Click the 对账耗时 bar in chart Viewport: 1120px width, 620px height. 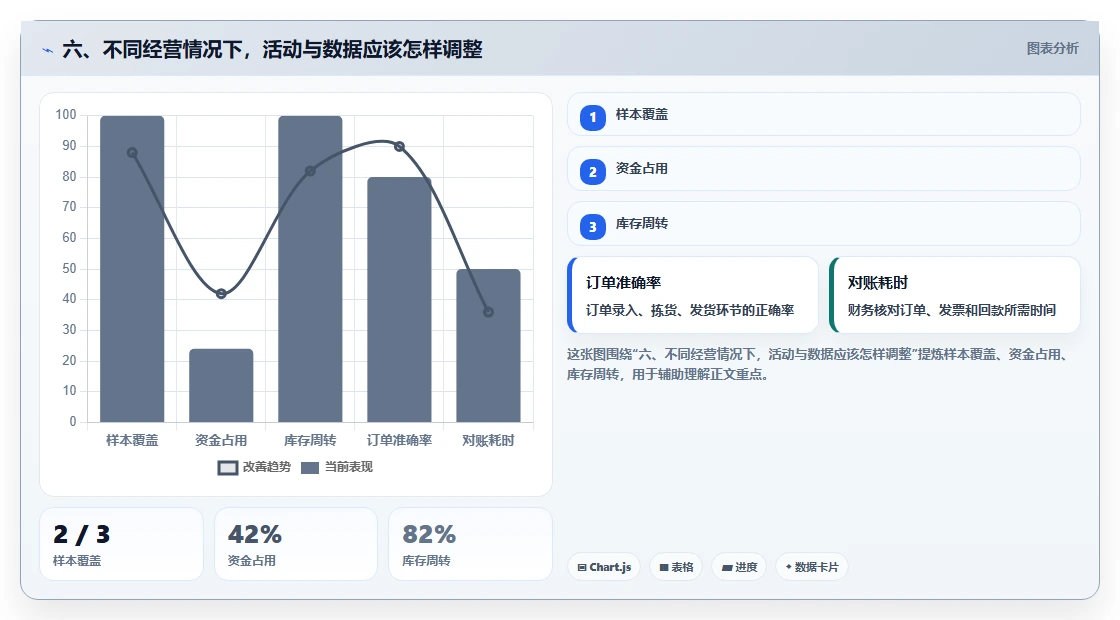click(x=489, y=346)
